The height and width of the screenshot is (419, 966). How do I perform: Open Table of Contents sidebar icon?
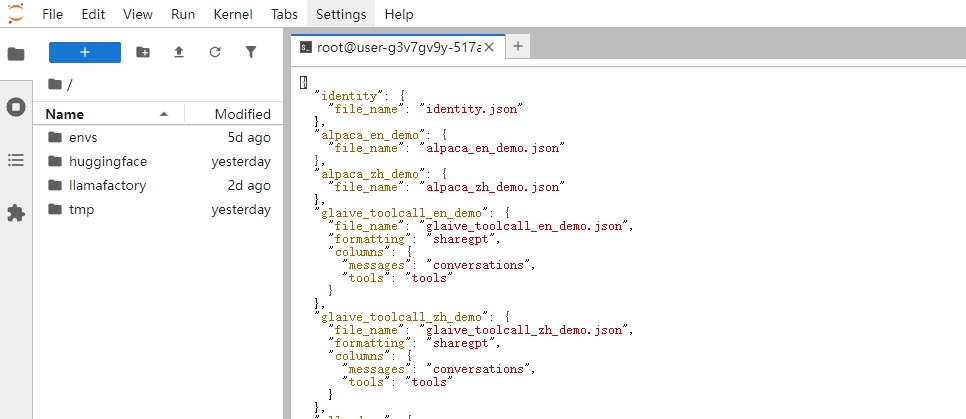16,160
